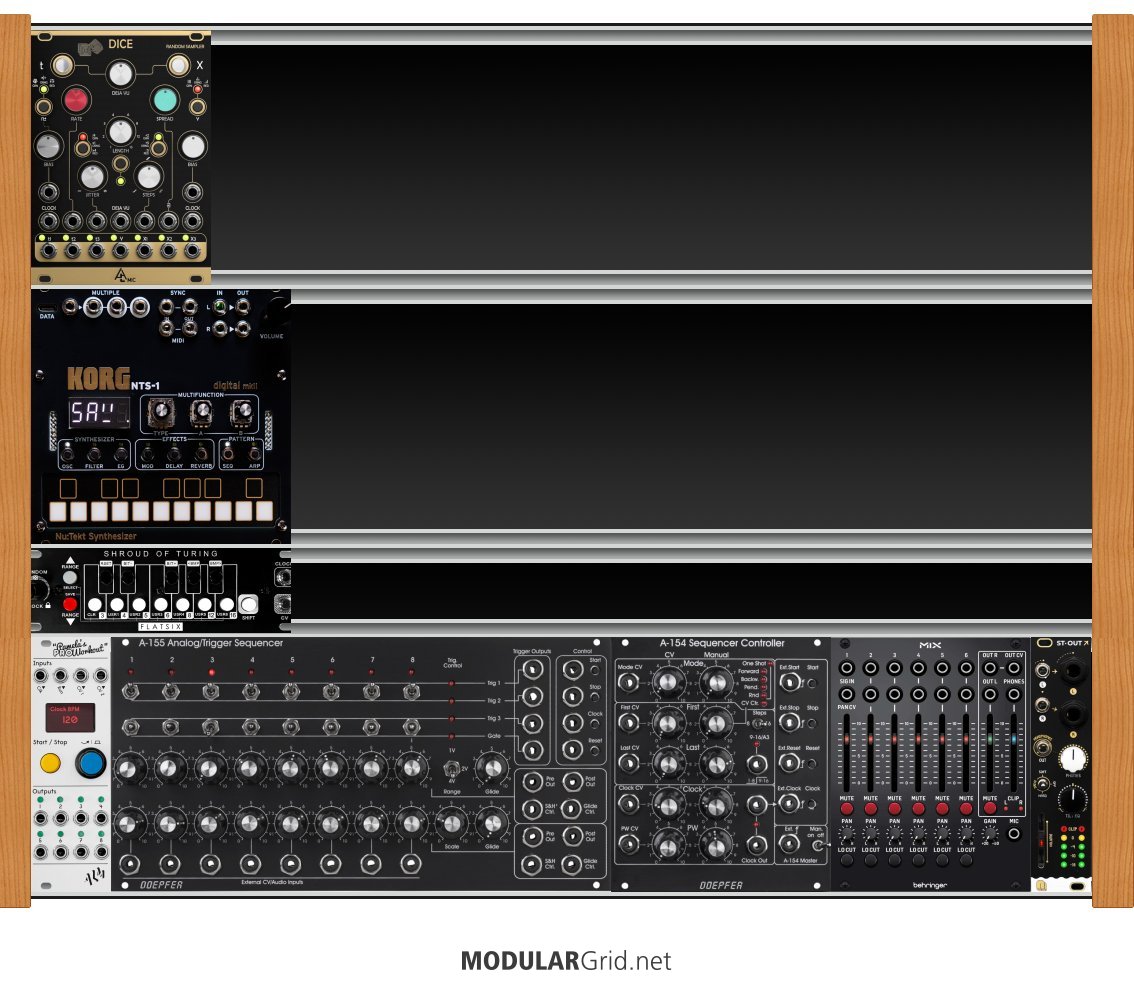1134x982 pixels.
Task: Click the FLATSIX label below Shroud of Turing
Action: [161, 627]
